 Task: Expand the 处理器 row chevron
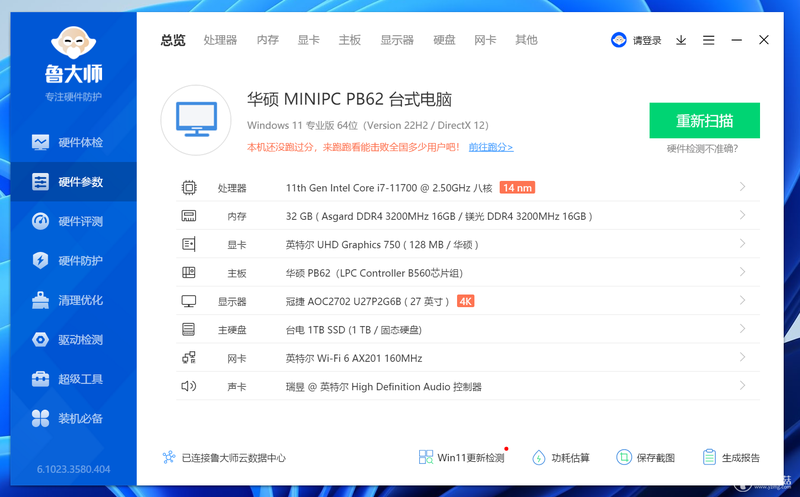pos(742,187)
